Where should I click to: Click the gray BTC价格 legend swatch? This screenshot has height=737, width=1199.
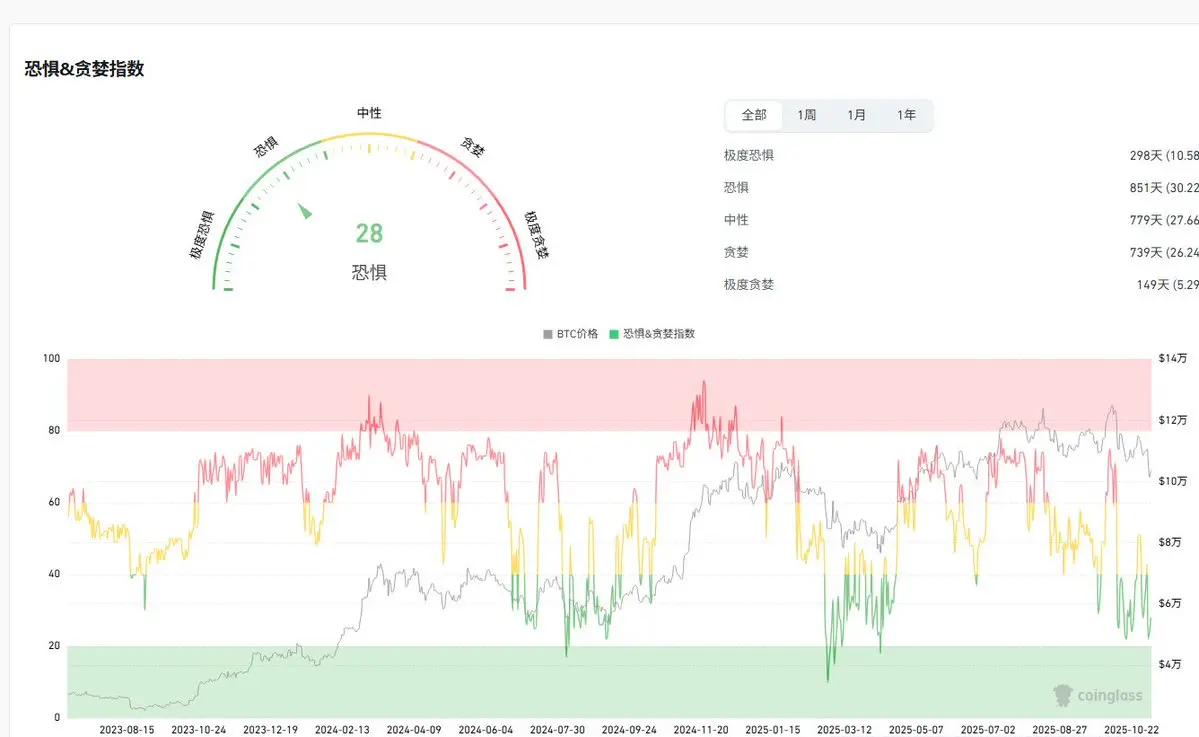548,334
